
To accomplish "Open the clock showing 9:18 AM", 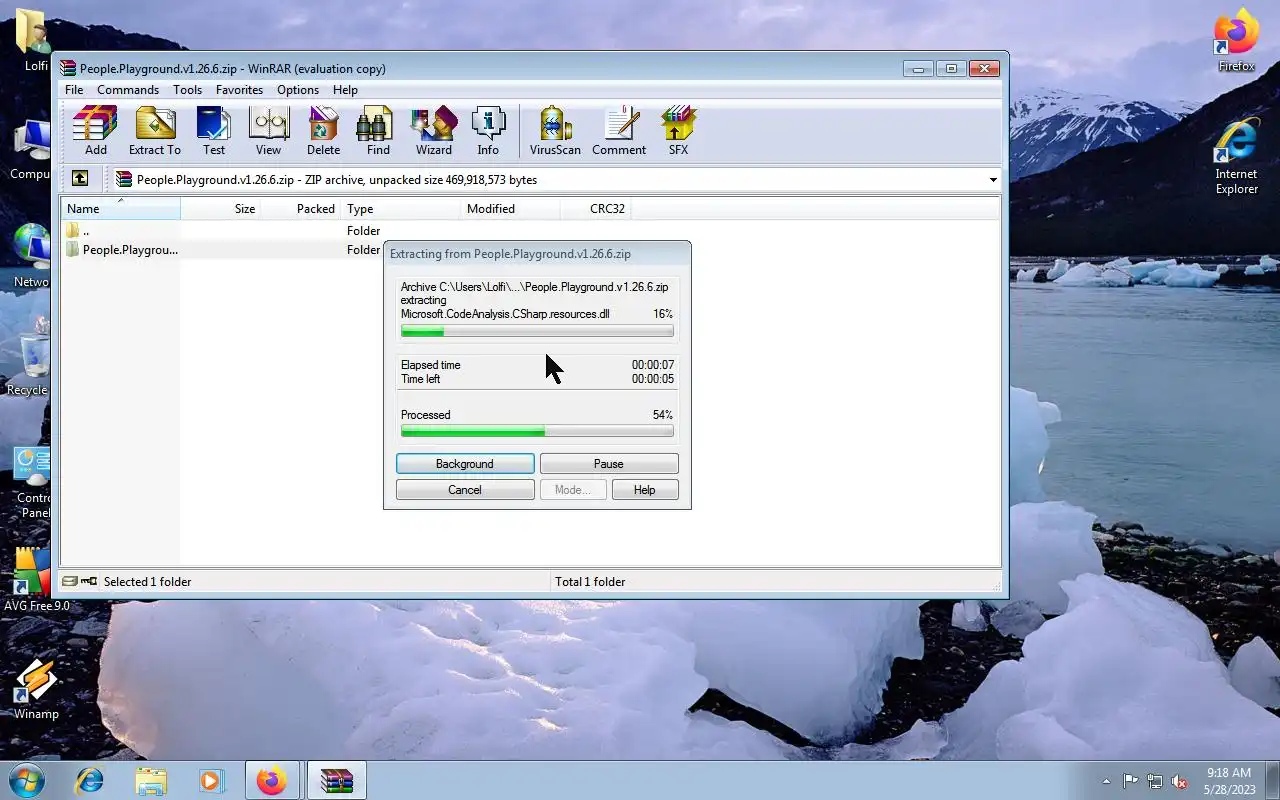I will 1229,781.
